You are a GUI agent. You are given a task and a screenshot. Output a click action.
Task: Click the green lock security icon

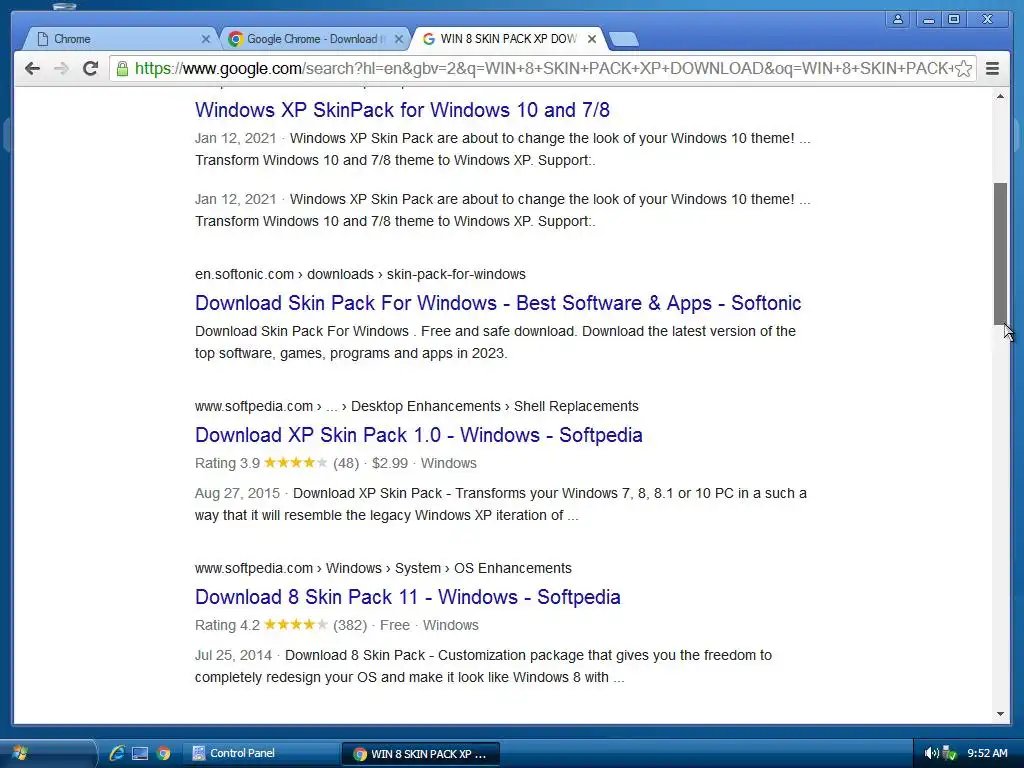(122, 69)
